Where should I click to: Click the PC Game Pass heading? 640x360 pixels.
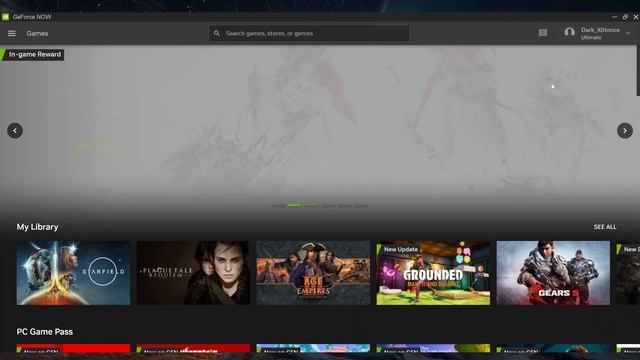(x=45, y=332)
